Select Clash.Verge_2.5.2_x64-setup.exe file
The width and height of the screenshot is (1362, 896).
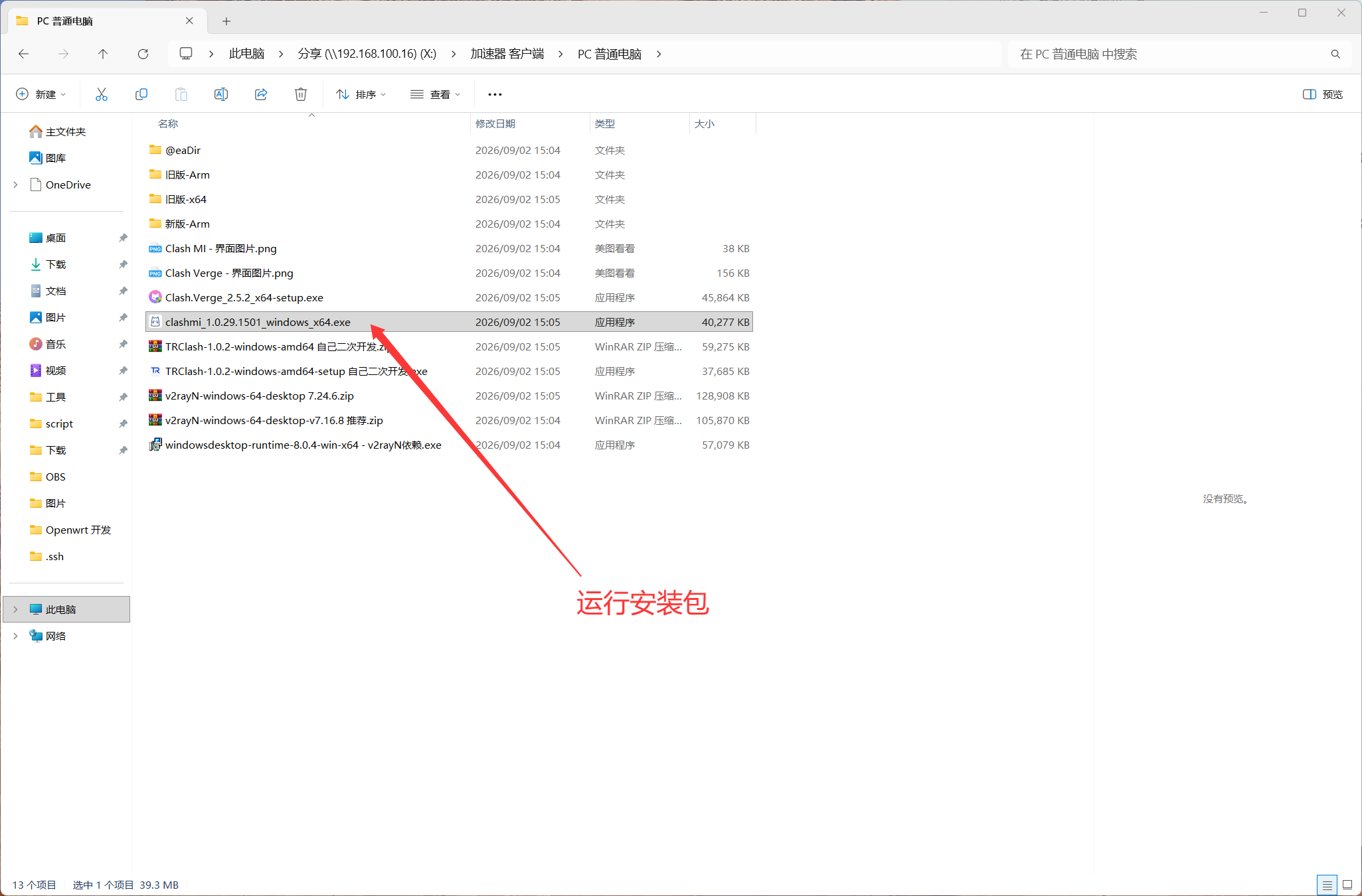tap(449, 297)
